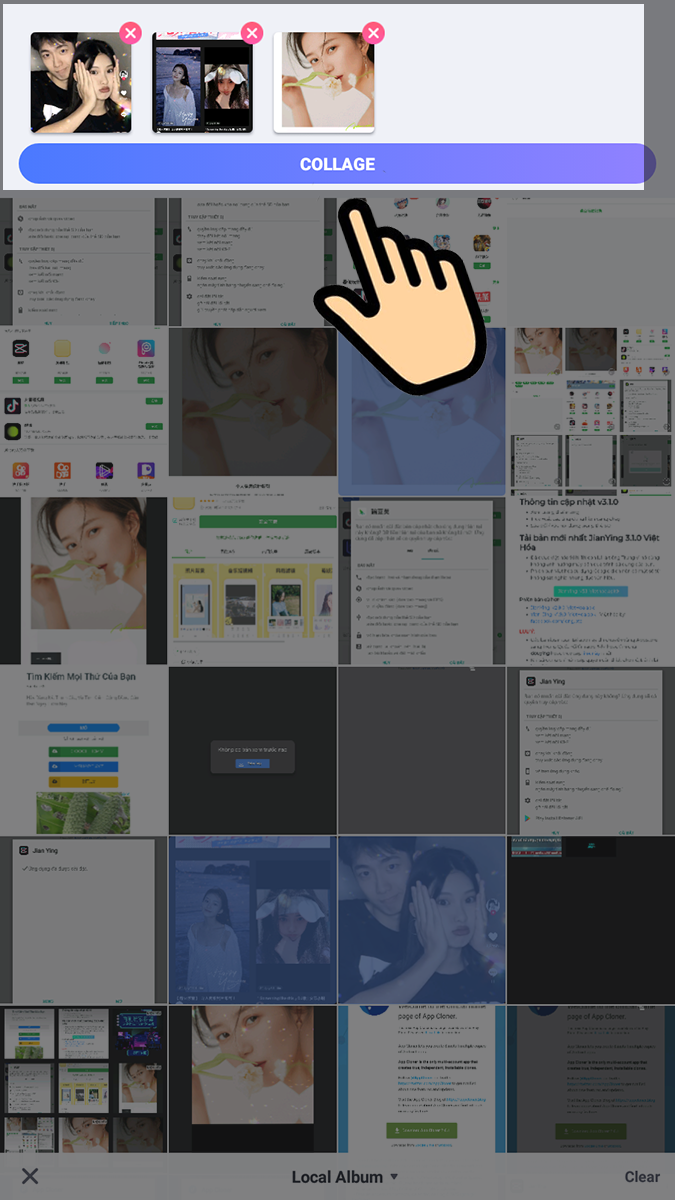Select the bottom-row collage of many small screenshots

click(83, 1078)
